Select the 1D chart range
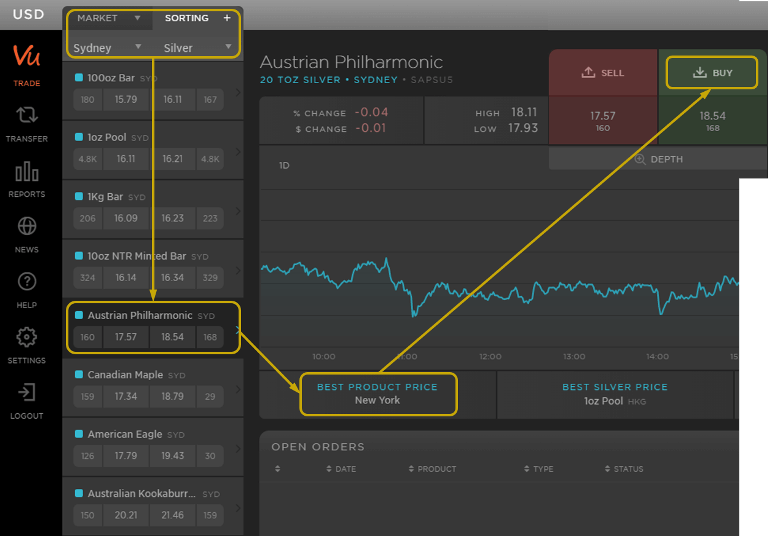 (x=284, y=166)
